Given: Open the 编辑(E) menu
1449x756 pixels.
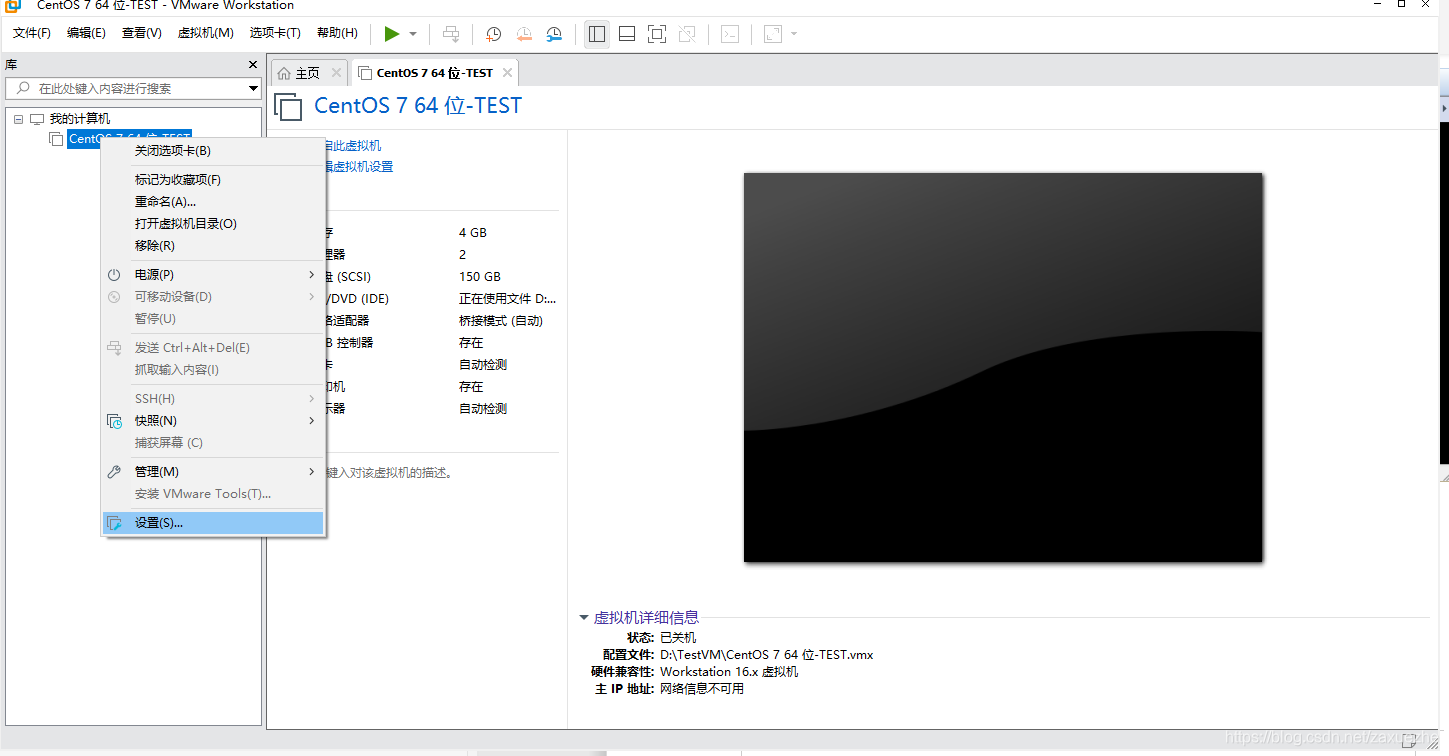Looking at the screenshot, I should (86, 33).
